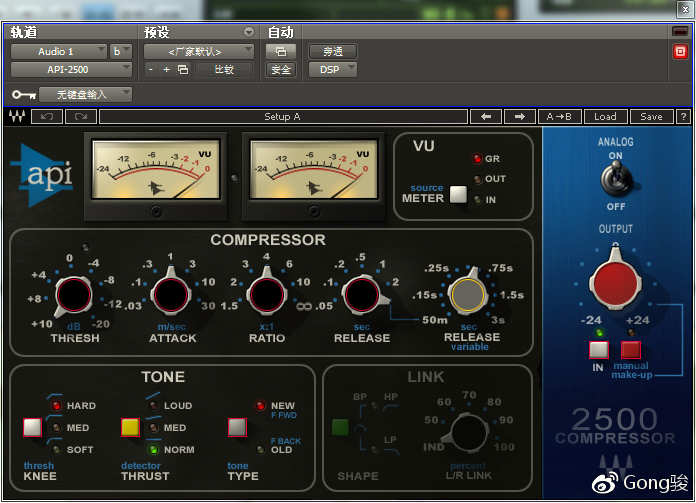Open the help question mark
Image resolution: width=696 pixels, height=503 pixels.
pos(683,117)
